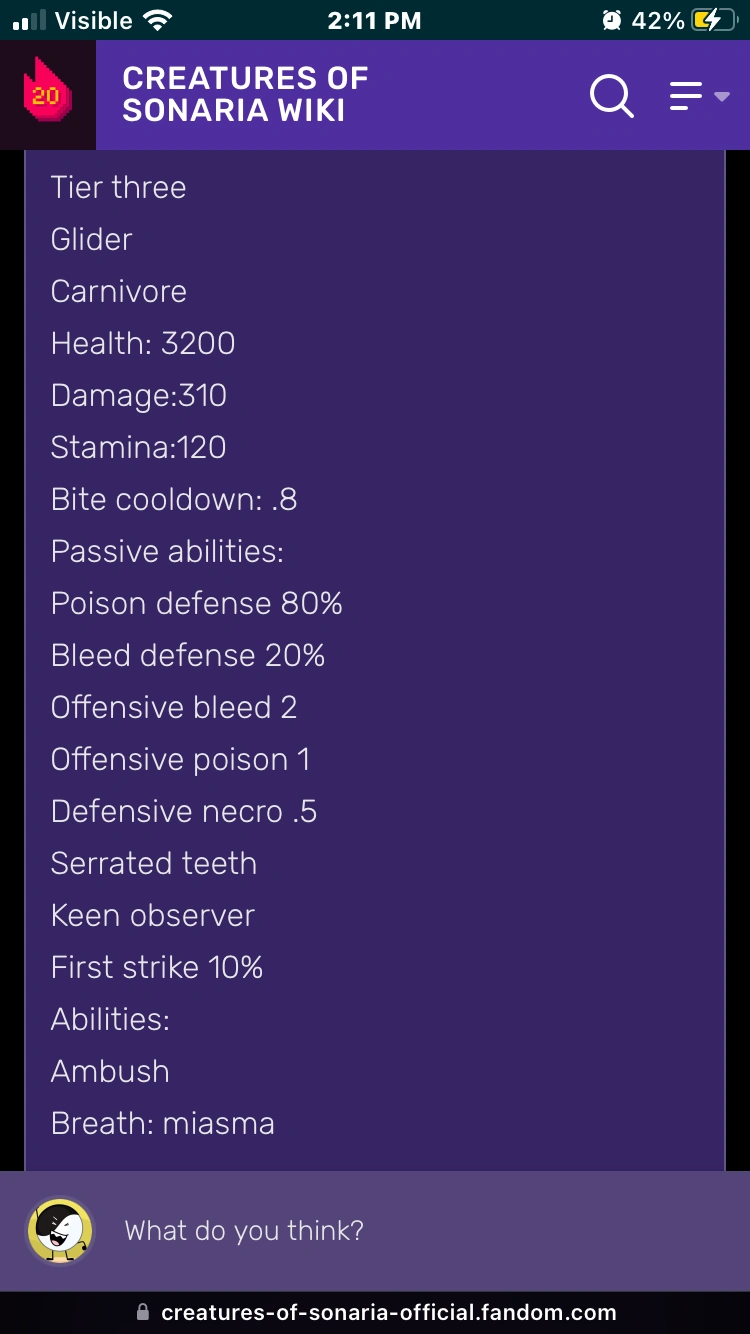Tap the "Tier three" line
Viewport: 750px width, 1334px height.
(x=118, y=187)
